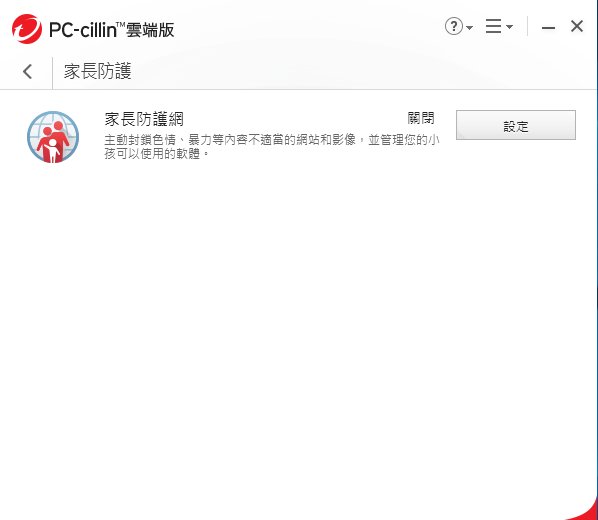This screenshot has height=520, width=598.
Task: Select the 家長防護網 heading
Action: [x=144, y=119]
